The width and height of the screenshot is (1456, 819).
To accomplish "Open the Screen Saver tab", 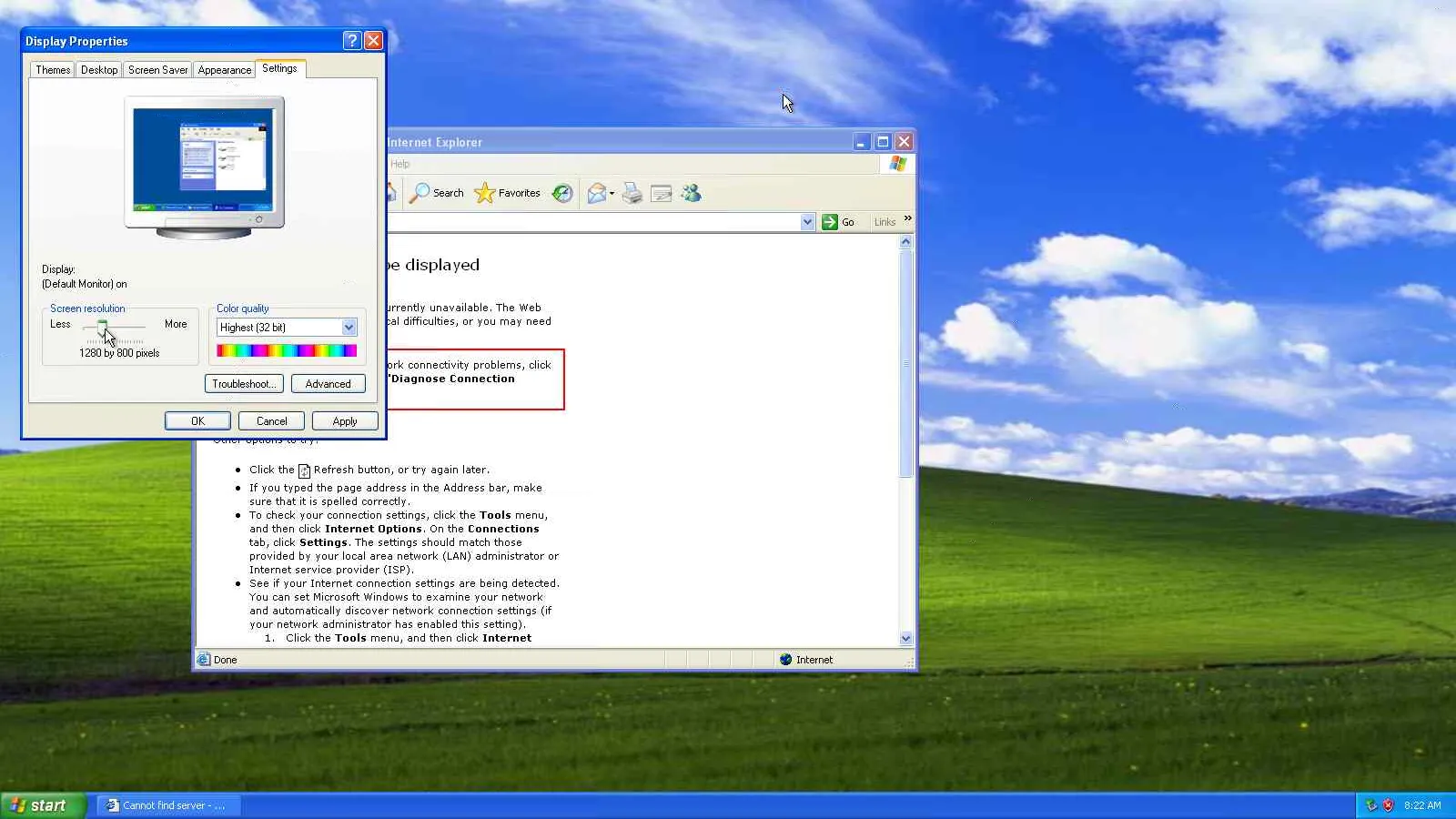I will pos(157,70).
